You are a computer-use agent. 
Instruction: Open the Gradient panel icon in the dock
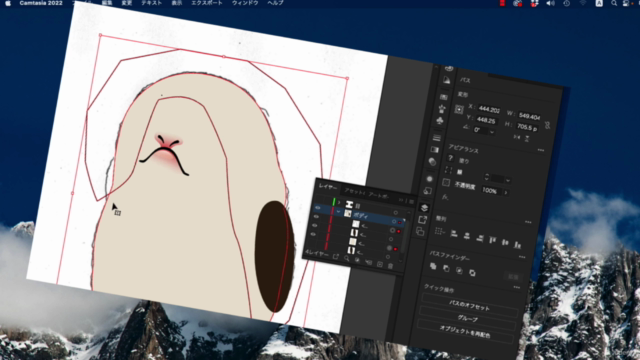pos(435,150)
